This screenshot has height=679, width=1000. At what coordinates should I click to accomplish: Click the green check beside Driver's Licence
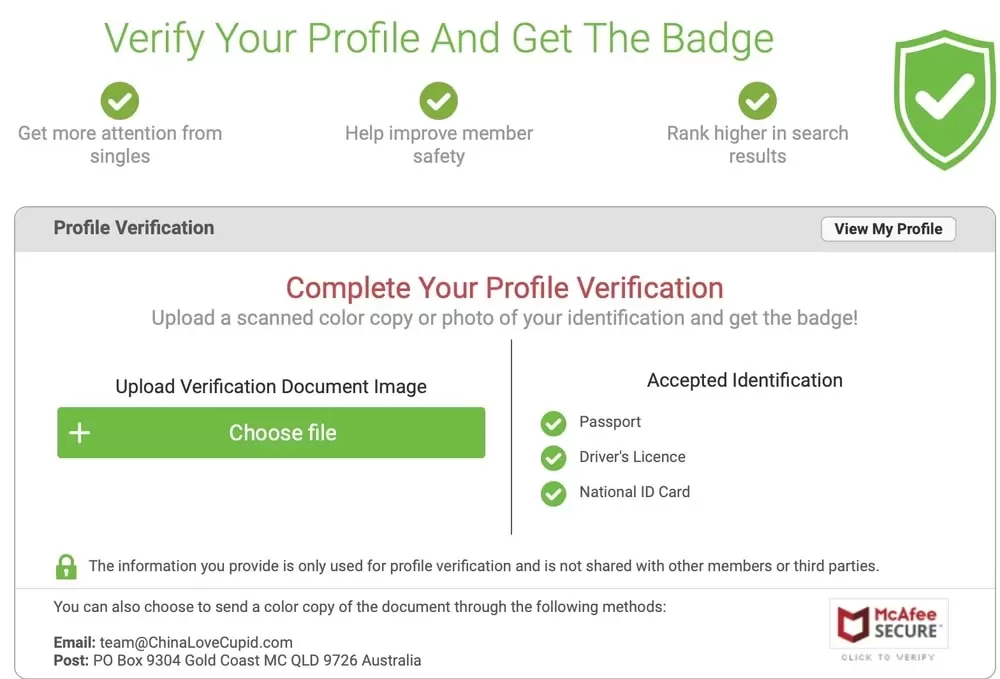click(x=553, y=458)
